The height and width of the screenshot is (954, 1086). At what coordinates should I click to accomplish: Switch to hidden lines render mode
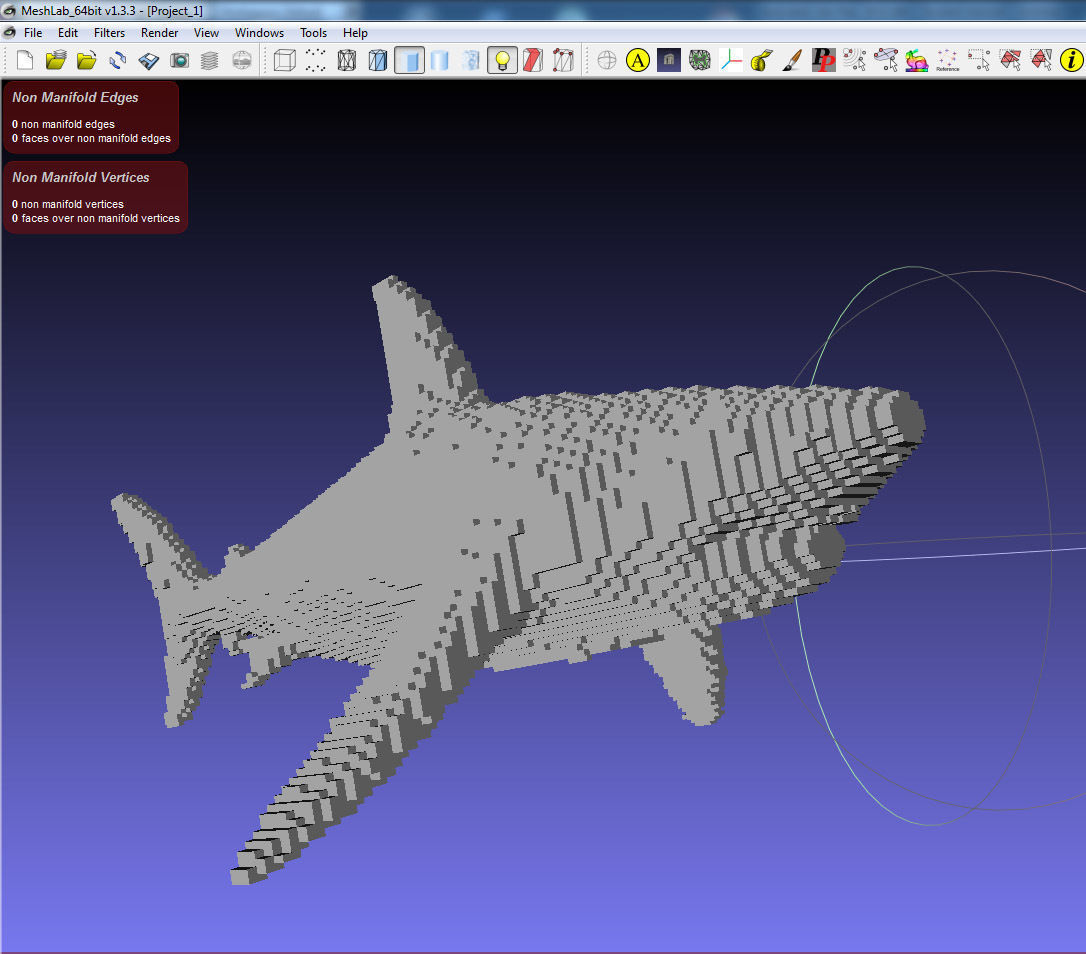377,60
